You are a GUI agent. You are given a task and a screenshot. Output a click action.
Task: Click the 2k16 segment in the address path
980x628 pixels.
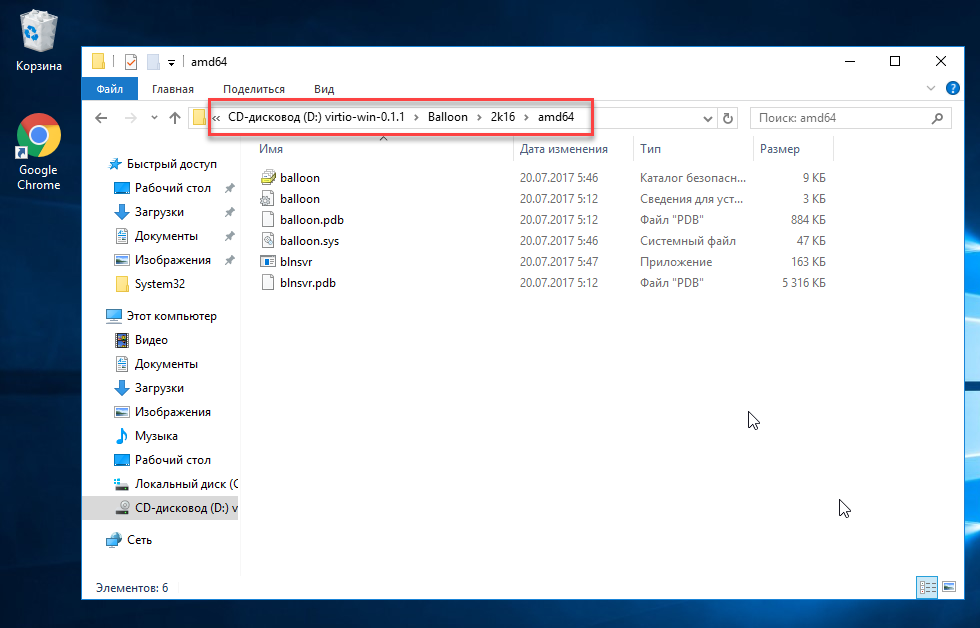pyautogui.click(x=502, y=117)
